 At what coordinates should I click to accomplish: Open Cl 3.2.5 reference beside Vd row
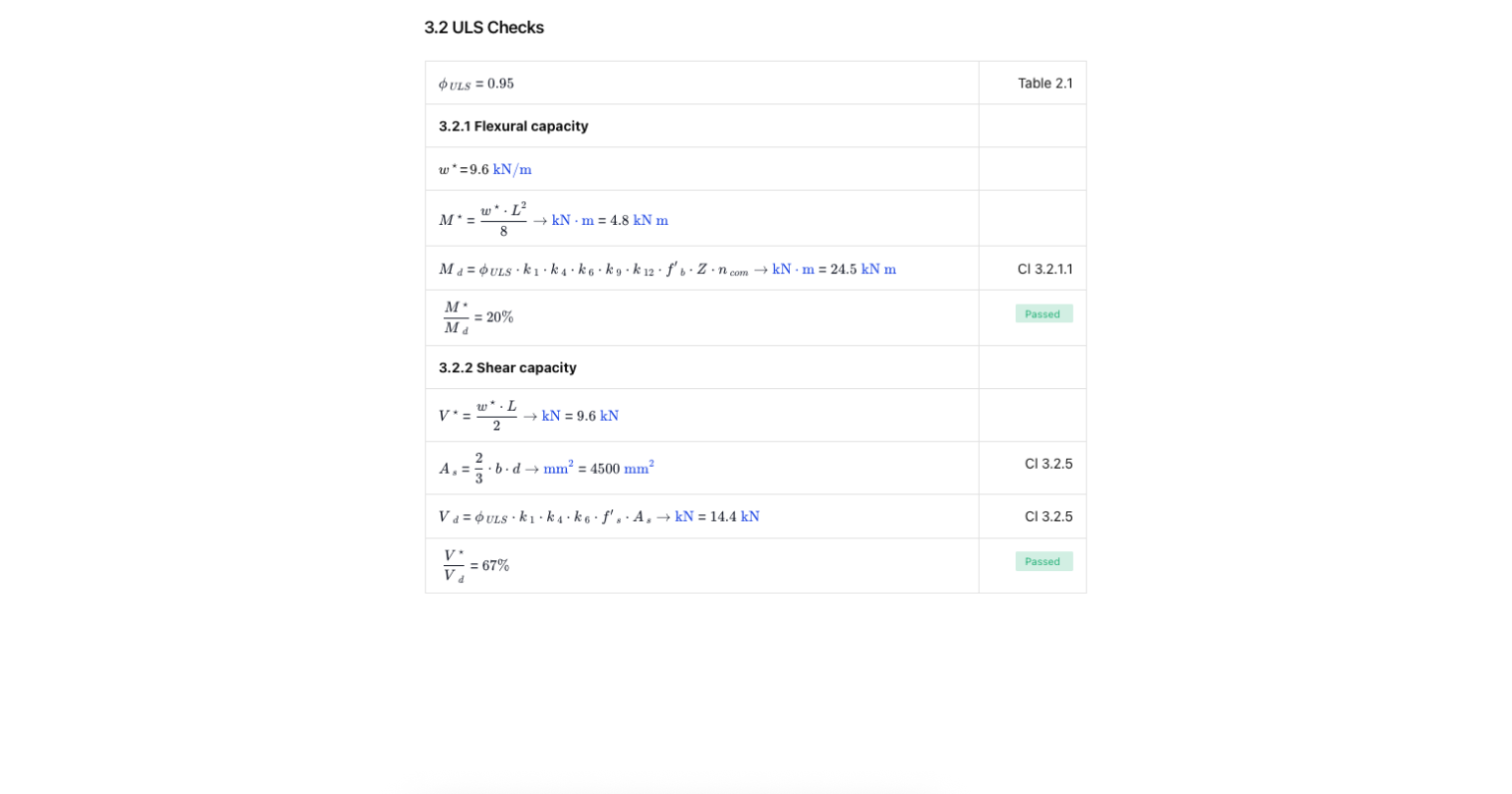(1048, 516)
